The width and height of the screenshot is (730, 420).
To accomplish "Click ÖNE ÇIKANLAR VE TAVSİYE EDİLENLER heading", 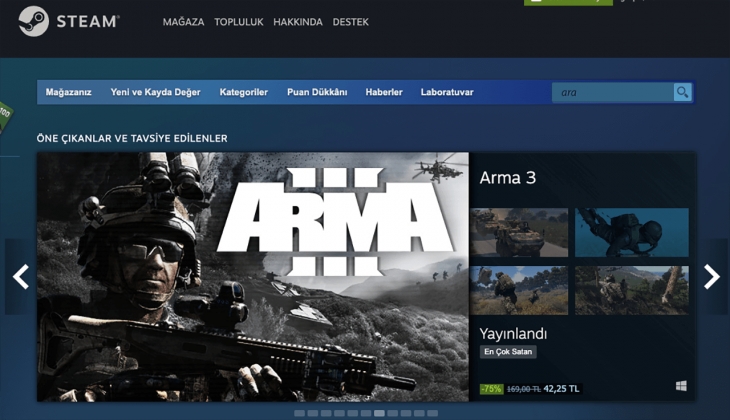I will pos(132,138).
